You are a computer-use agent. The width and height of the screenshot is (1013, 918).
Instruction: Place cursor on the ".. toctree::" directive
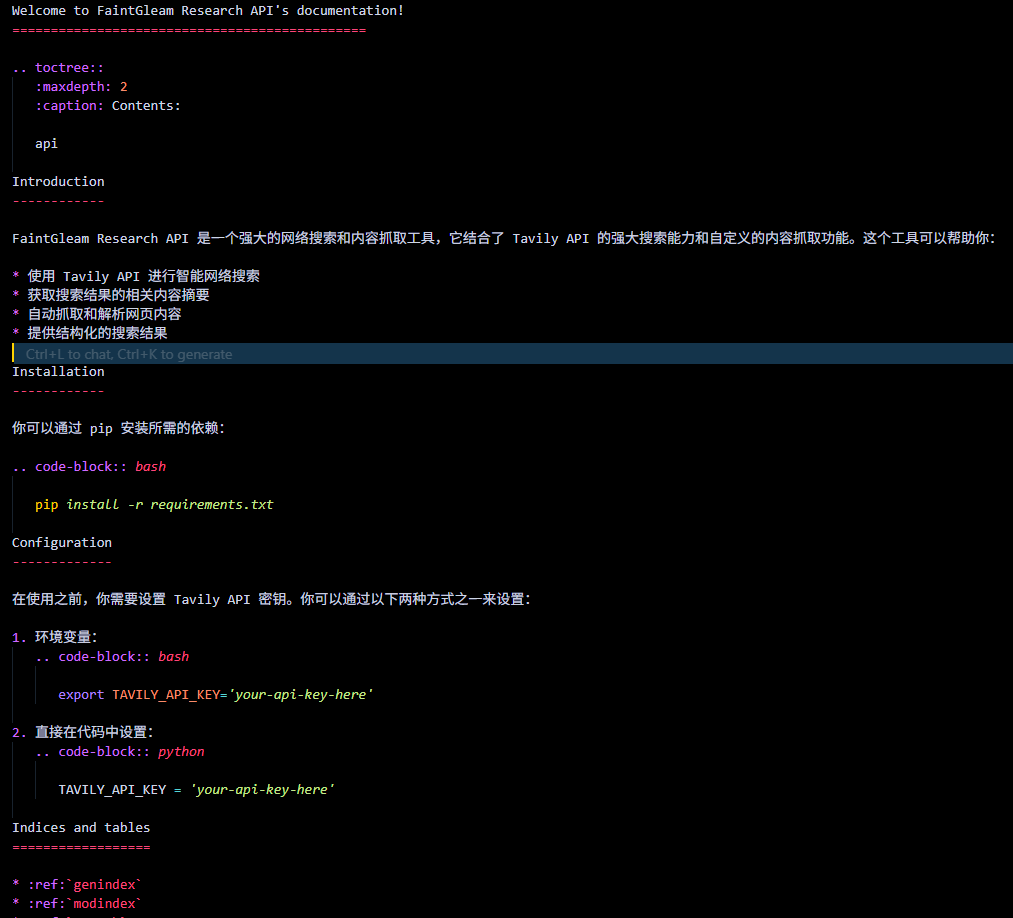pyautogui.click(x=58, y=68)
